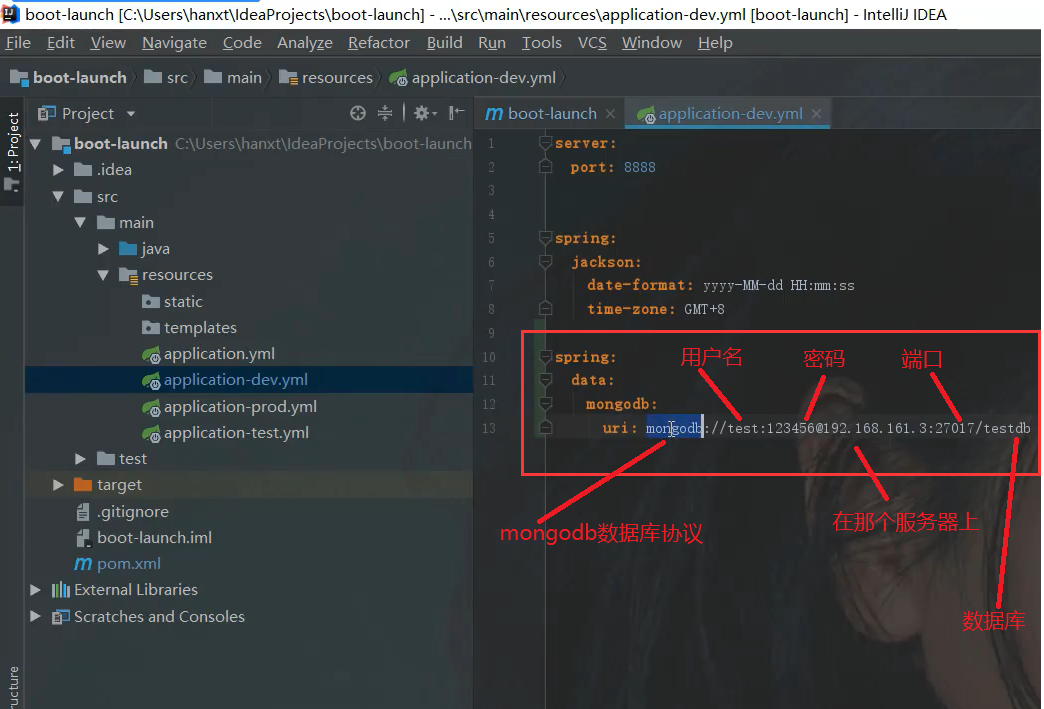Open the Code menu
The width and height of the screenshot is (1044, 709).
pyautogui.click(x=242, y=43)
